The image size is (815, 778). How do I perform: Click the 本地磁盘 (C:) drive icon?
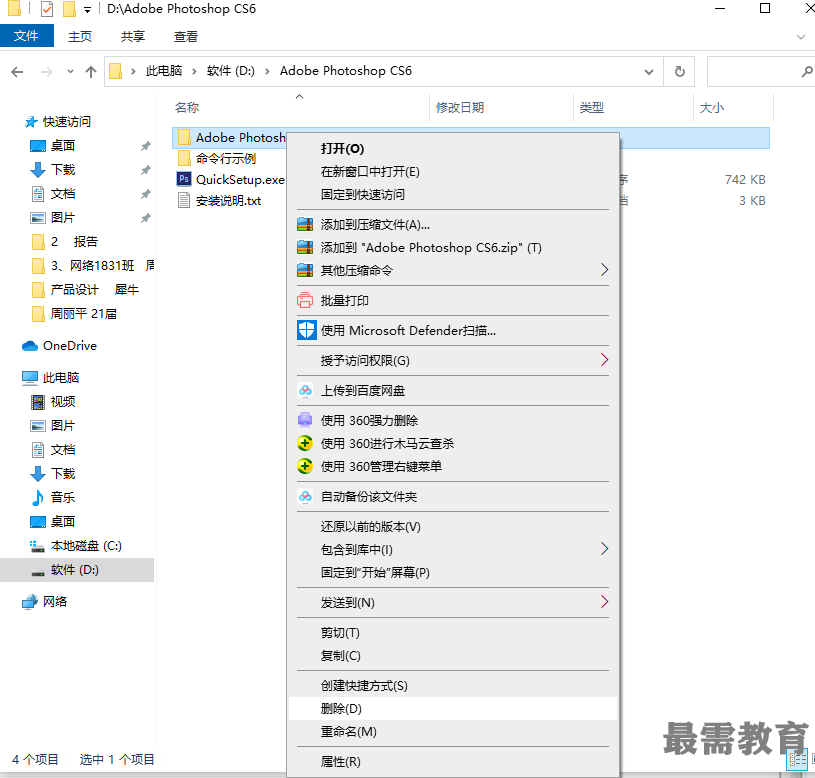point(37,546)
